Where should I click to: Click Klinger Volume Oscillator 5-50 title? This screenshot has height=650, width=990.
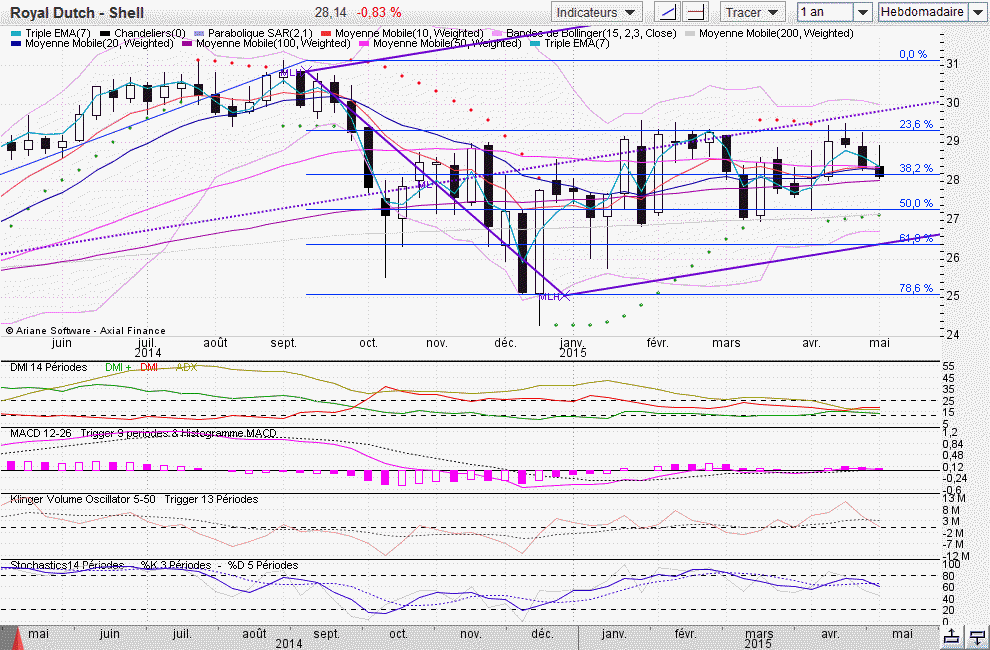click(83, 499)
